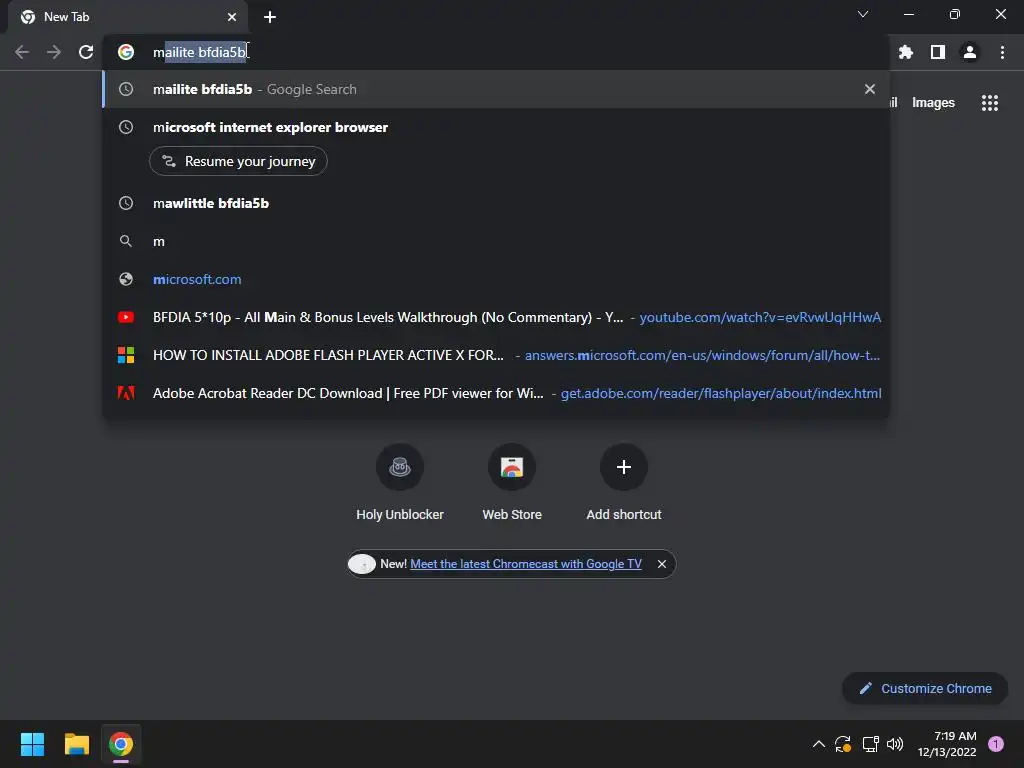Open the Google apps grid

[x=990, y=103]
